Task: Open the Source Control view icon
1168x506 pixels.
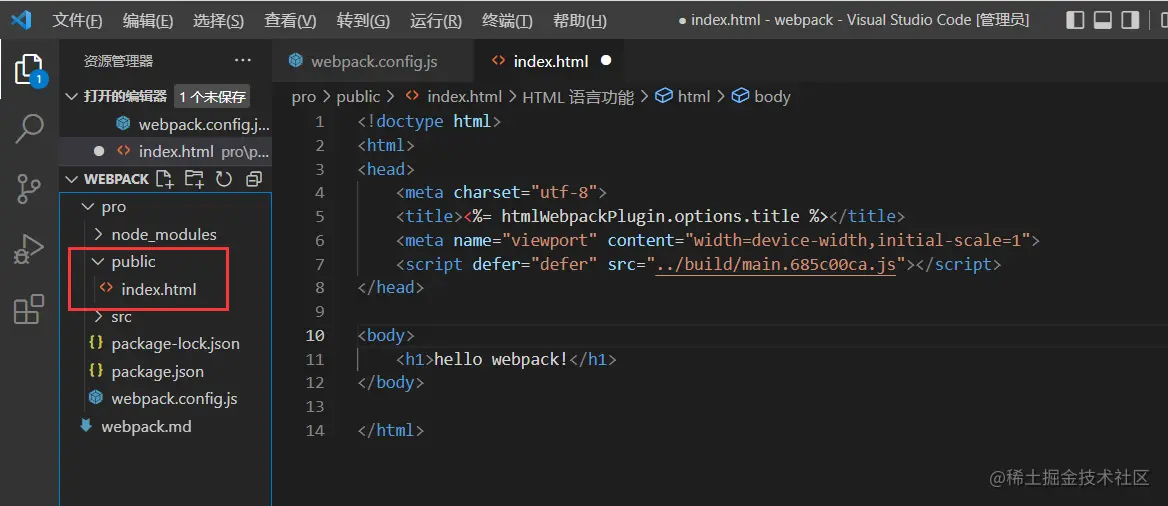Action: point(29,189)
